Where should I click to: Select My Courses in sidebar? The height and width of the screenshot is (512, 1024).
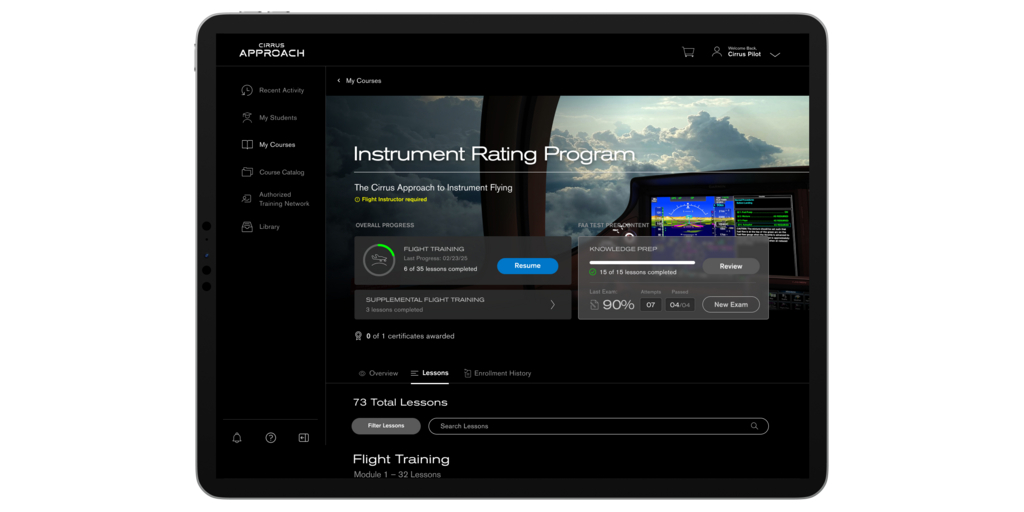276,145
